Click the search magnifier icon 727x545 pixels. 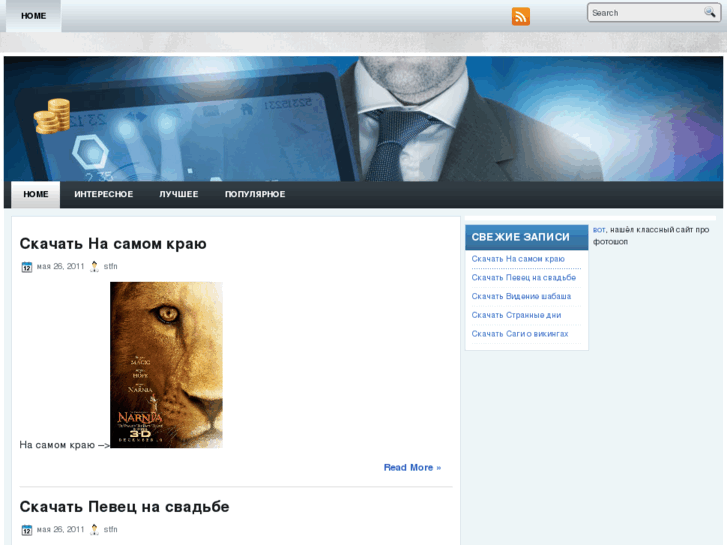click(709, 12)
